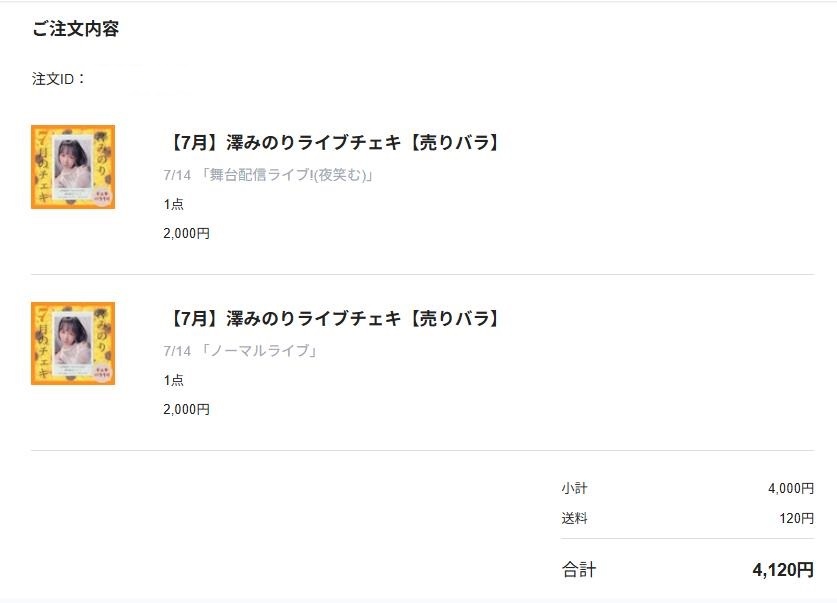Select the 7/14 舞台配信ライブ!(夜笑む) variation text
This screenshot has height=603, width=837.
click(269, 175)
